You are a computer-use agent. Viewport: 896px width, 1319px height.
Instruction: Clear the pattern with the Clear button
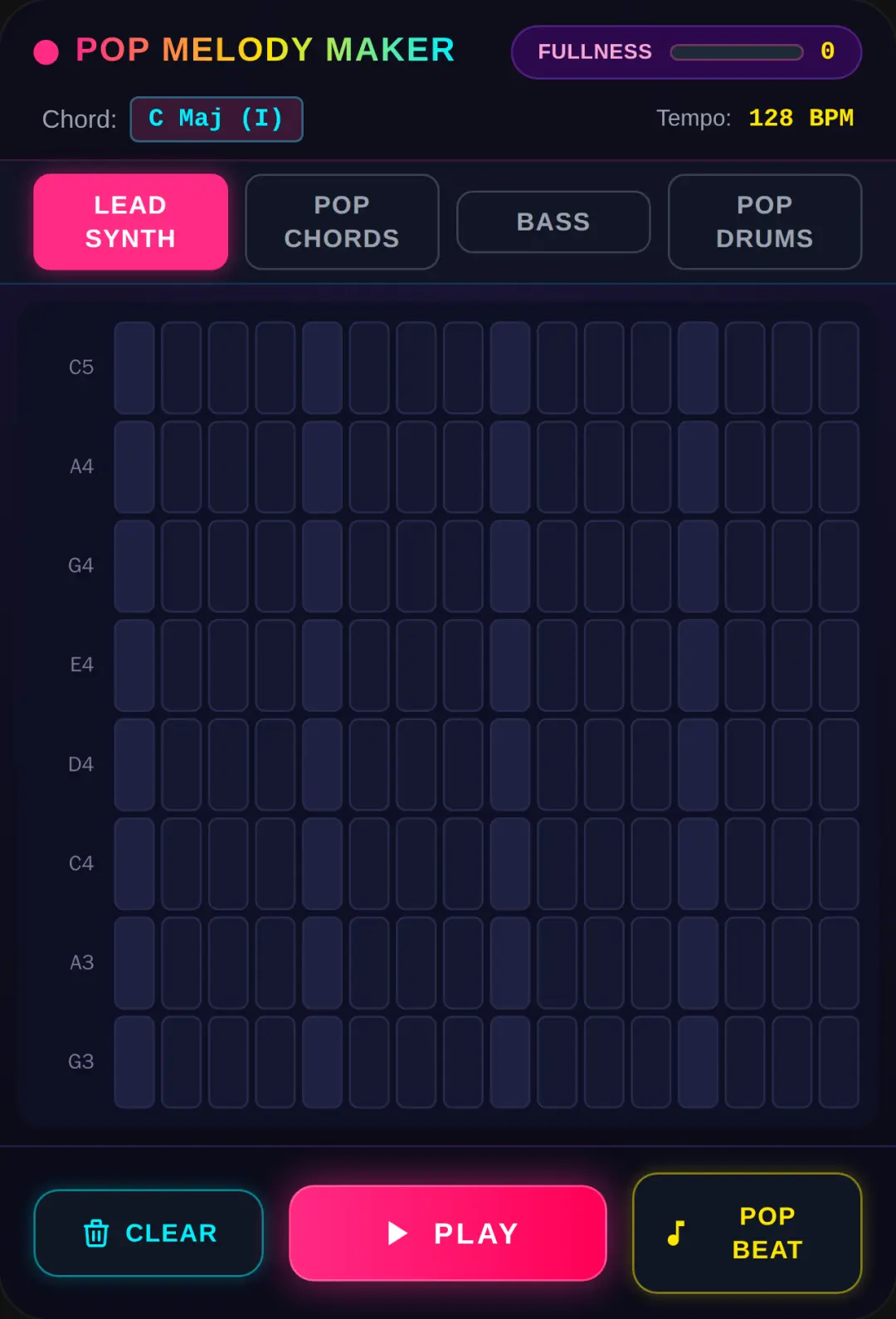(149, 1234)
